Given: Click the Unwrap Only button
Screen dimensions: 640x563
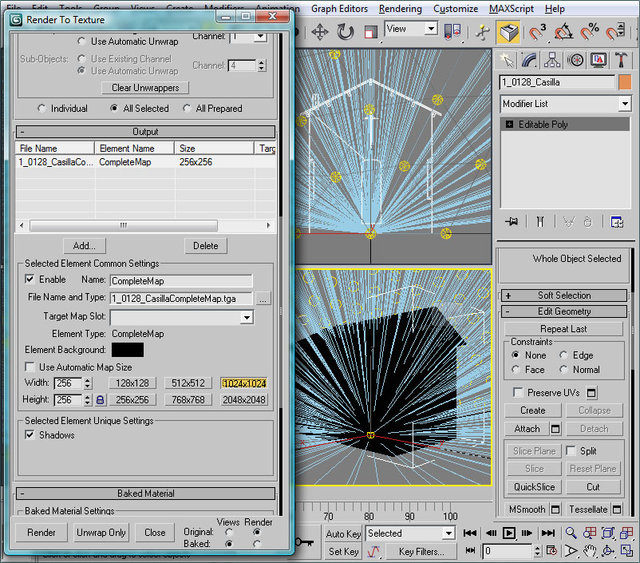Looking at the screenshot, I should (101, 532).
